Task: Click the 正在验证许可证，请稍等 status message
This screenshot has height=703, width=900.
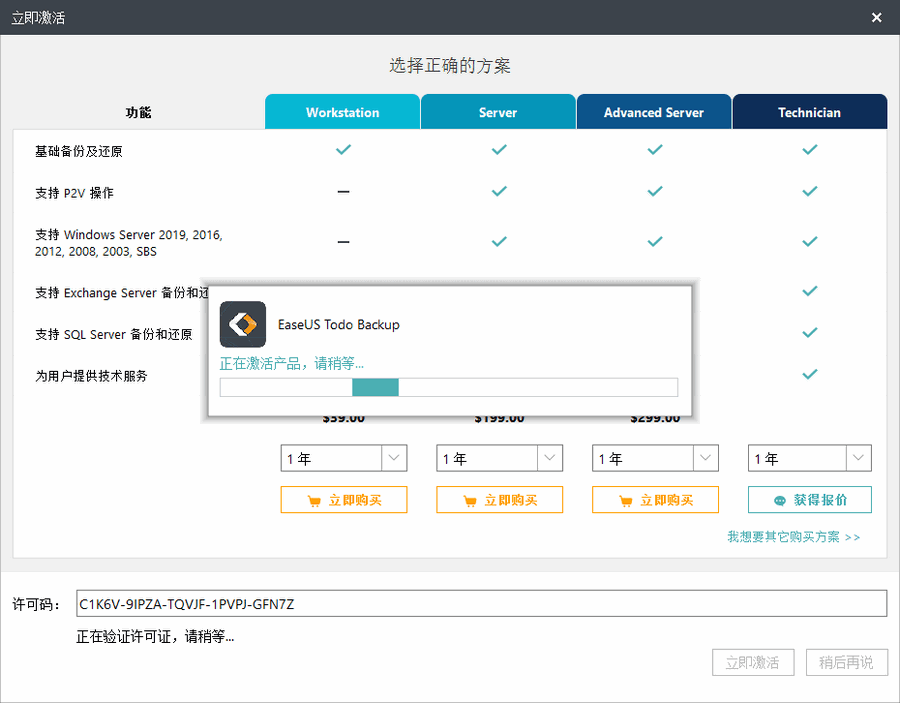Action: 155,636
